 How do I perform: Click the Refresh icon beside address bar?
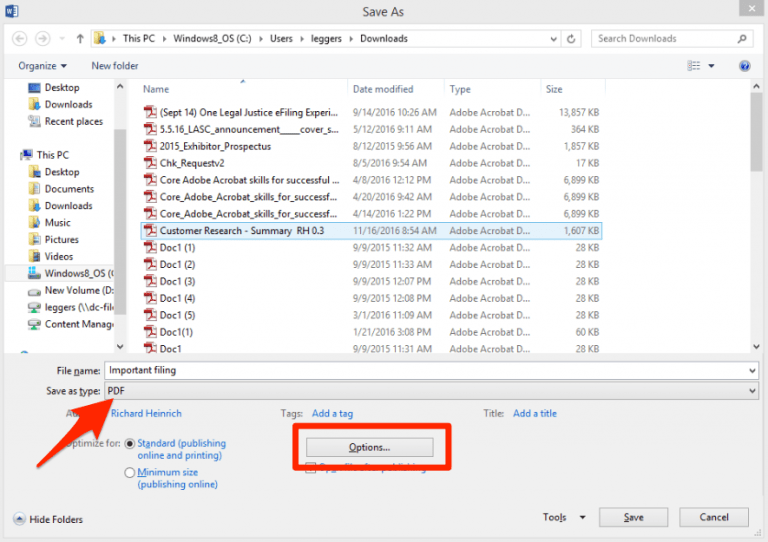571,39
